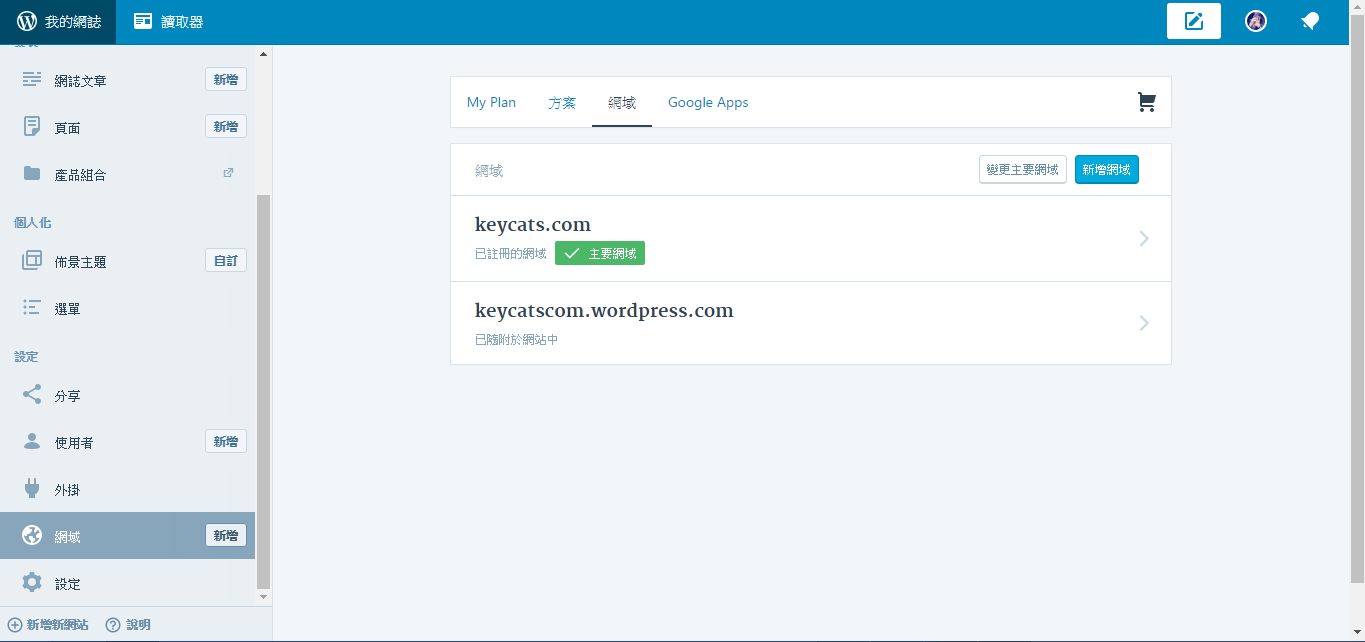This screenshot has width=1365, height=642.
Task: Open 分享 sidebar item
Action: click(x=67, y=396)
